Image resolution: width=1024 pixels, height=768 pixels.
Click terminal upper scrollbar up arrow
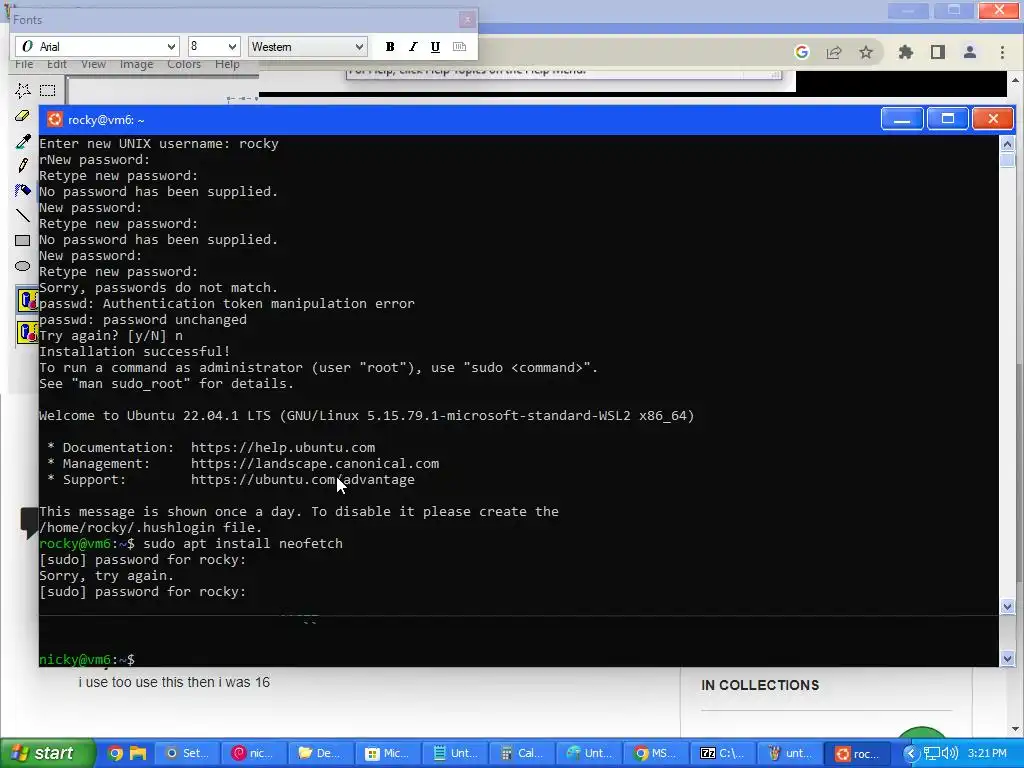pyautogui.click(x=1006, y=144)
